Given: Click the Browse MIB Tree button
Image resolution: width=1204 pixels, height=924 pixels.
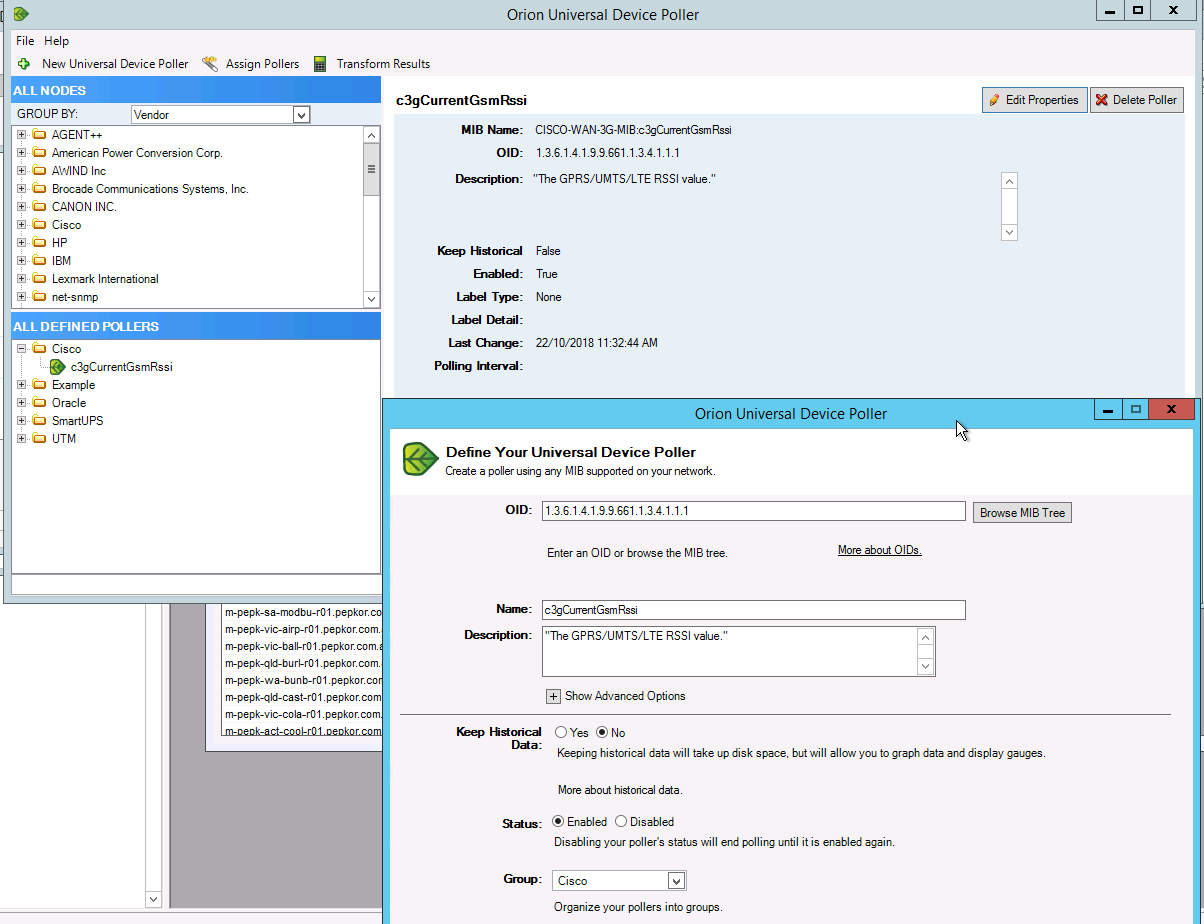Looking at the screenshot, I should click(x=1022, y=513).
